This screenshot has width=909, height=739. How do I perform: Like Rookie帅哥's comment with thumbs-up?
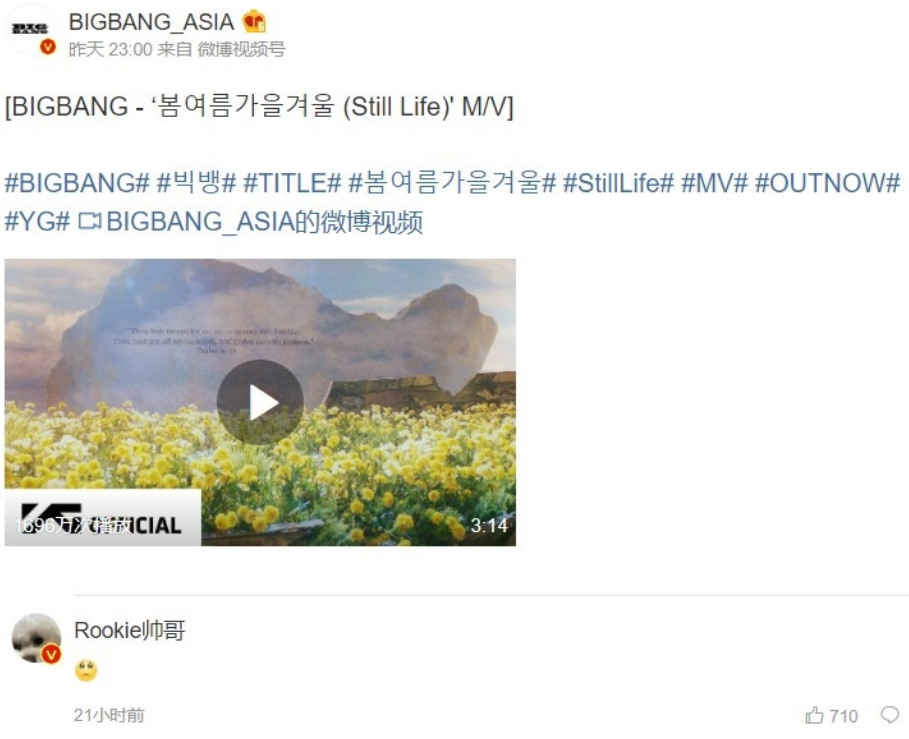click(x=815, y=715)
